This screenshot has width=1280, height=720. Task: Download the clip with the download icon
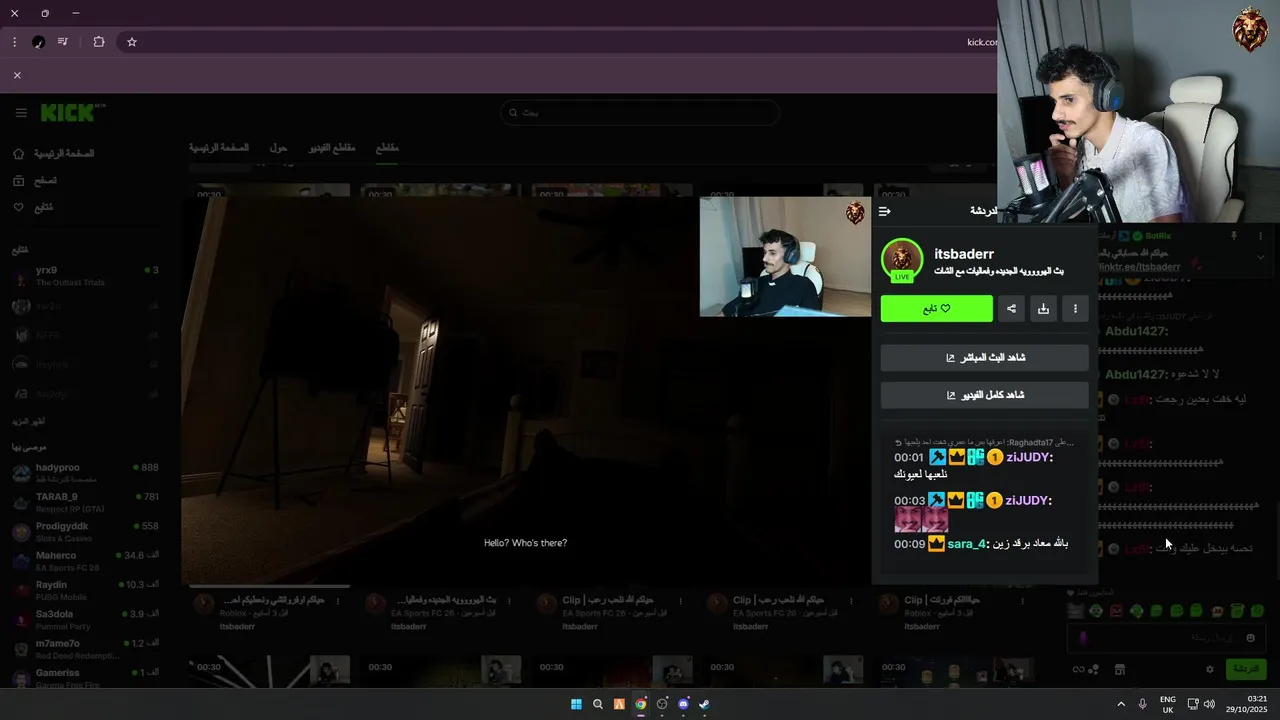click(1043, 309)
